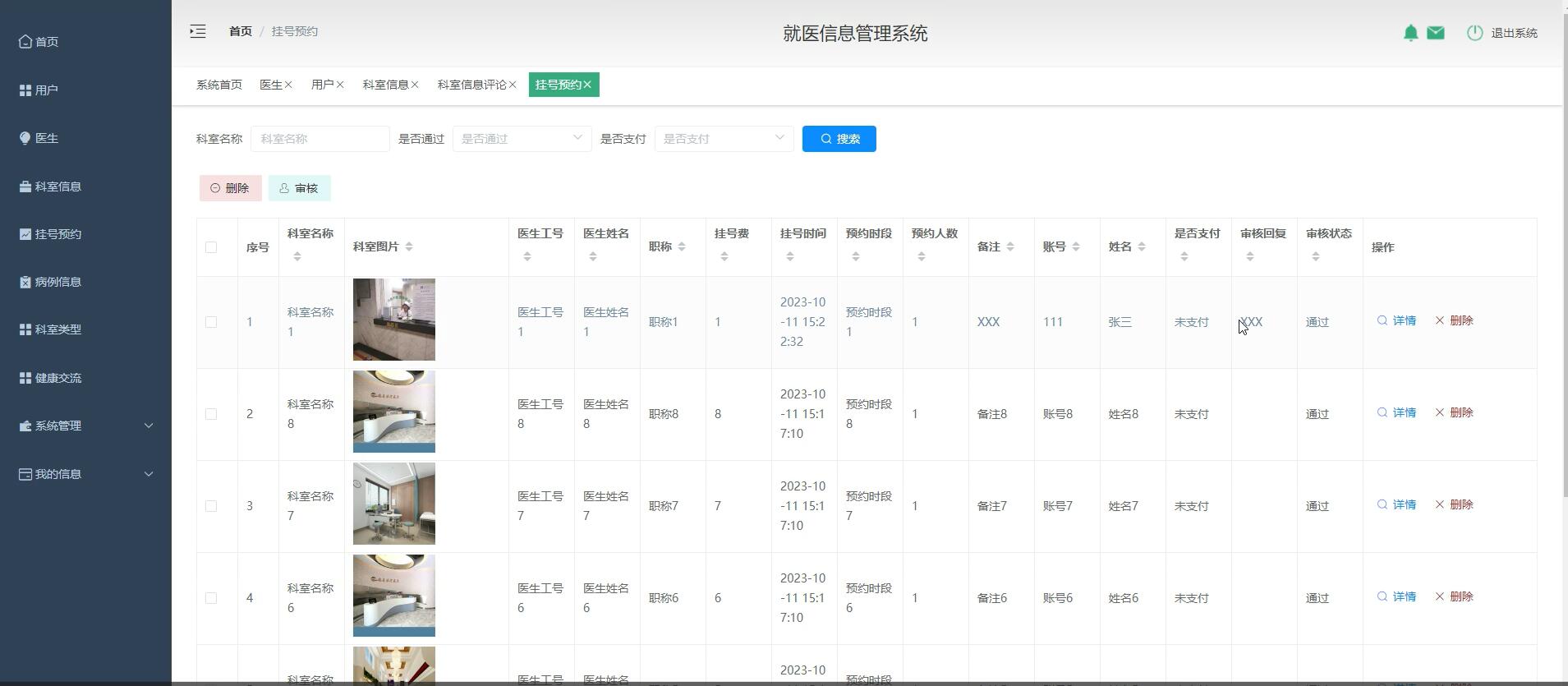Open messages via the envelope icon
Viewport: 1568px width, 686px height.
[x=1436, y=33]
